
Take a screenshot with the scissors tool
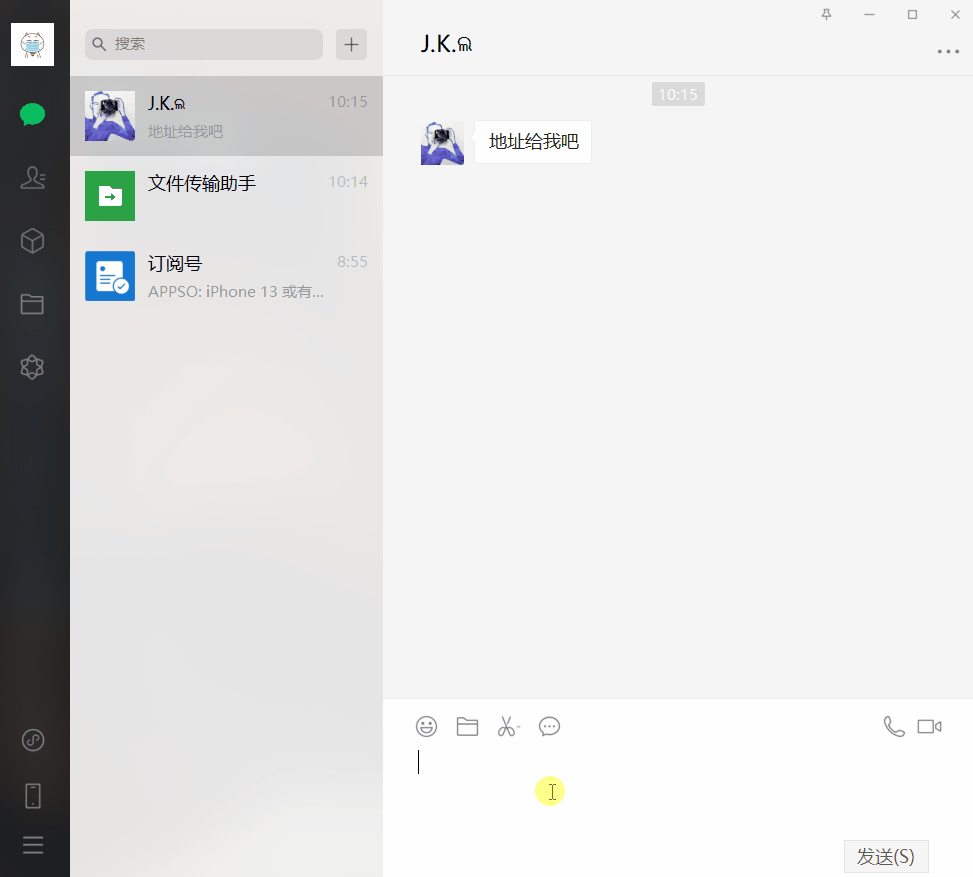click(x=508, y=726)
